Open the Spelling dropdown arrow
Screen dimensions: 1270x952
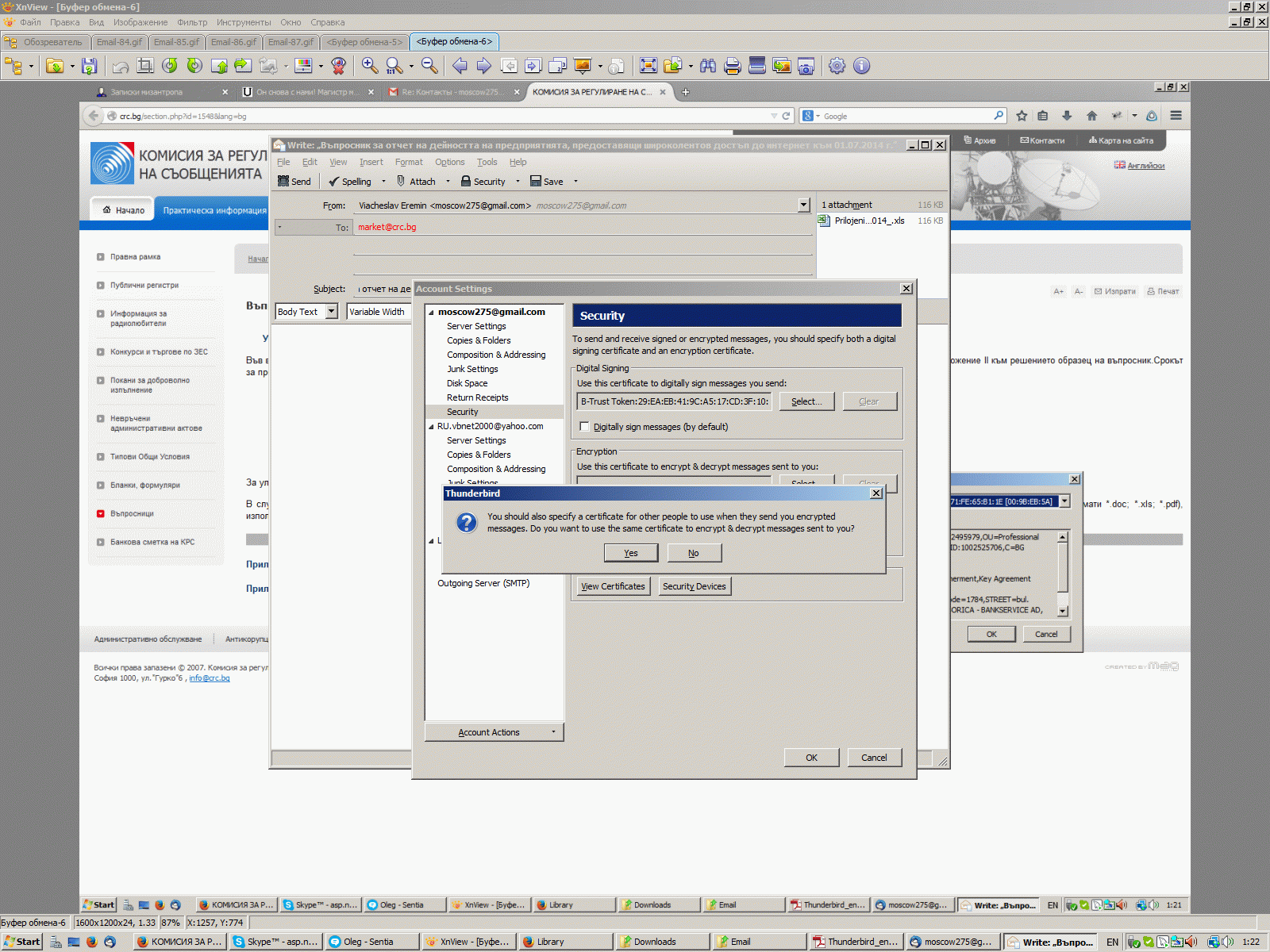[383, 182]
